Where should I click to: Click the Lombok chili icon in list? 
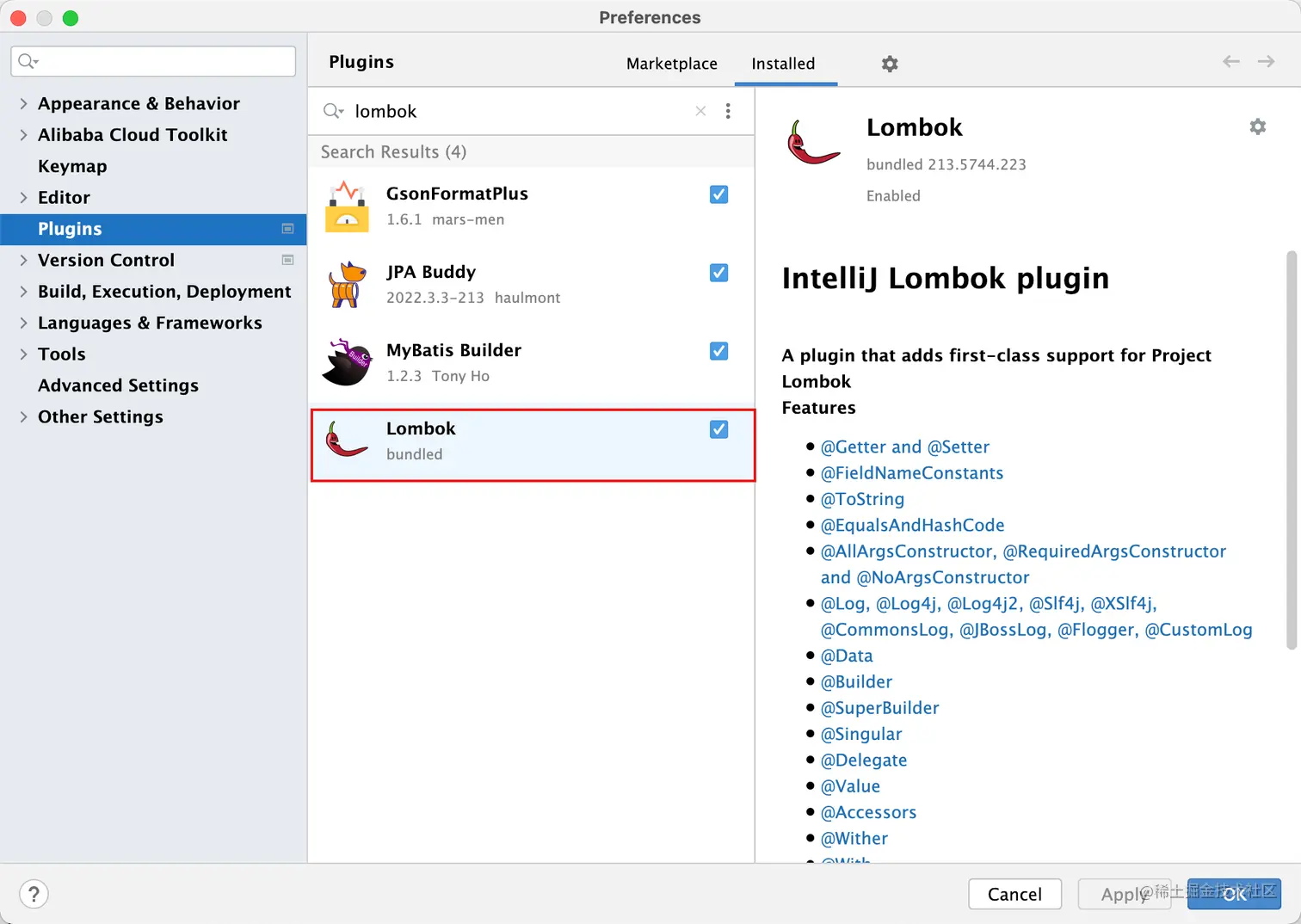347,440
